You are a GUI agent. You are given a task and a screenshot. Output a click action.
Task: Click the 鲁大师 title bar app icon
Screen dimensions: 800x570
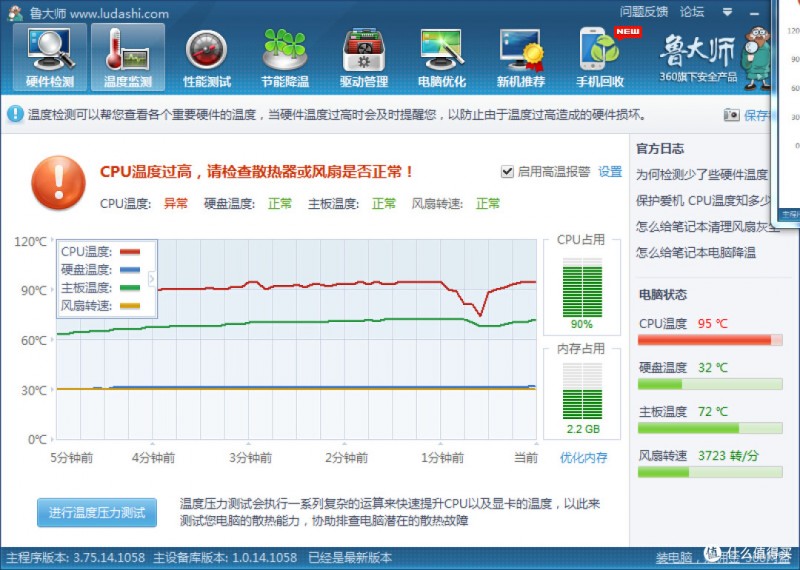pos(16,13)
